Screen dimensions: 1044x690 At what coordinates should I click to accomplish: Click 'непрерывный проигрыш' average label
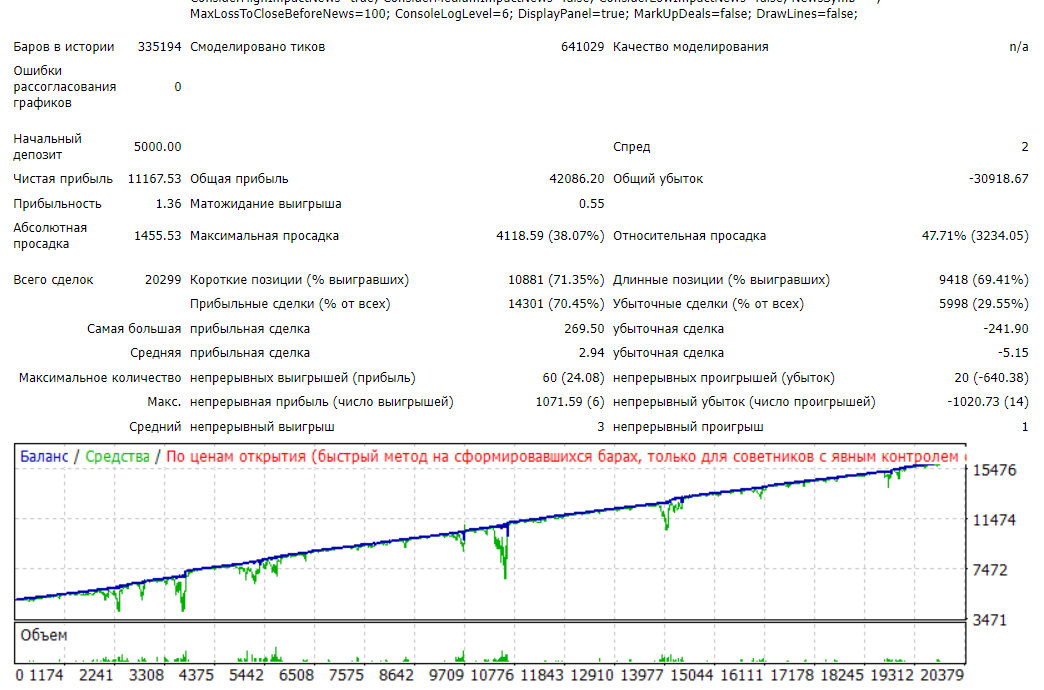688,427
